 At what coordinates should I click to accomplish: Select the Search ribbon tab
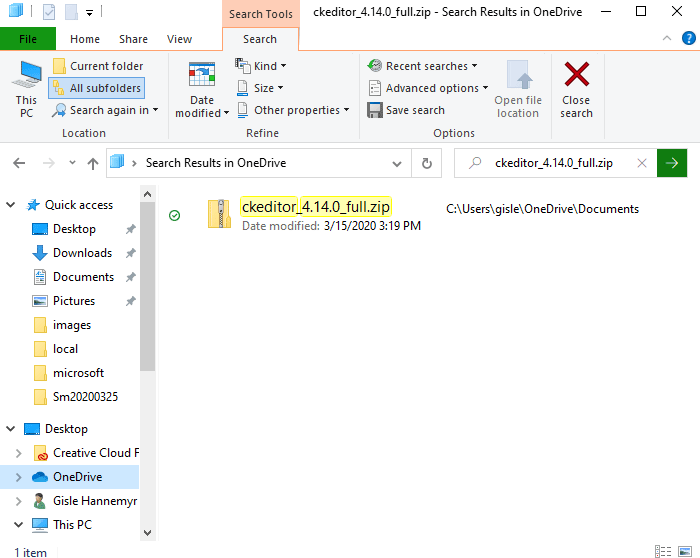260,39
